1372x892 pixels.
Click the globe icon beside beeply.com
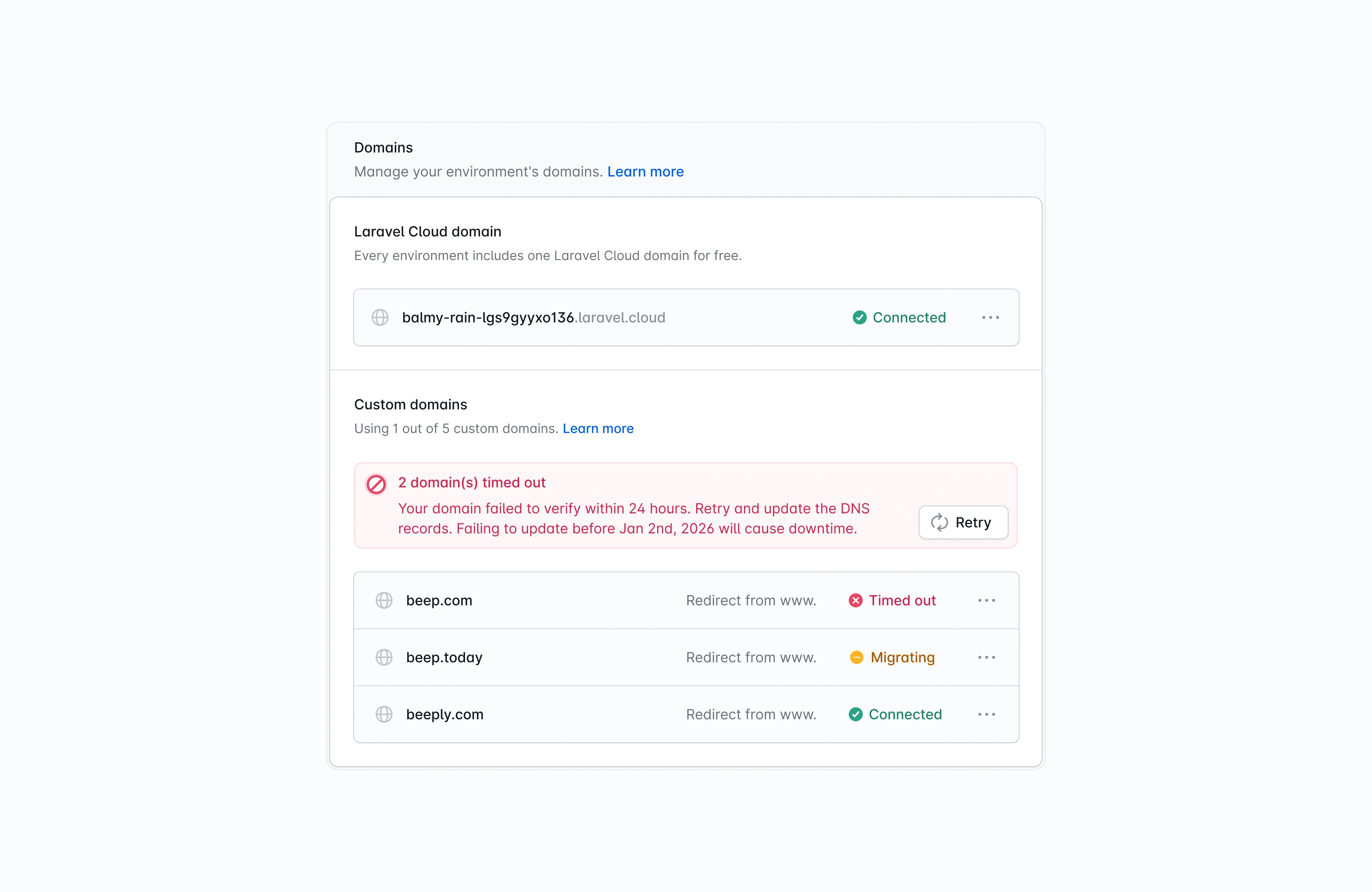384,714
